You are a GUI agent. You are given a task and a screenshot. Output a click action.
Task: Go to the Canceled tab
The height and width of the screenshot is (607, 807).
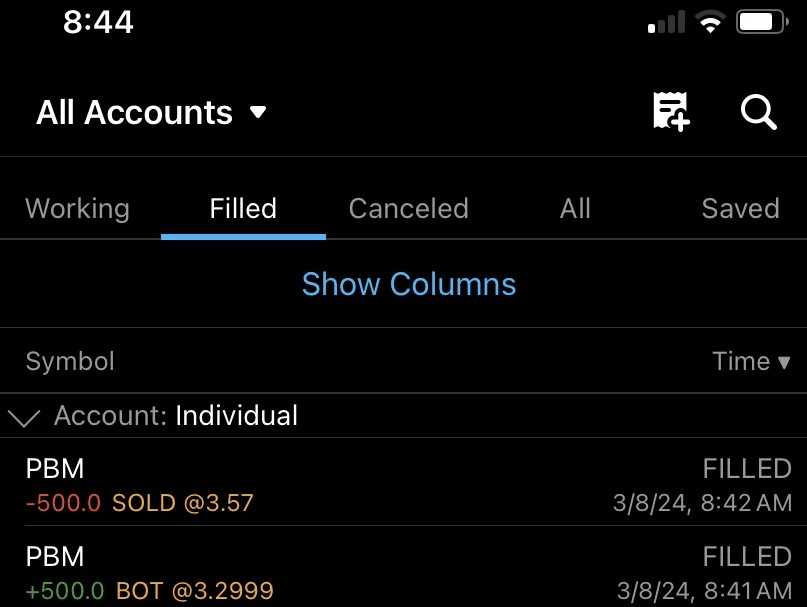[408, 208]
